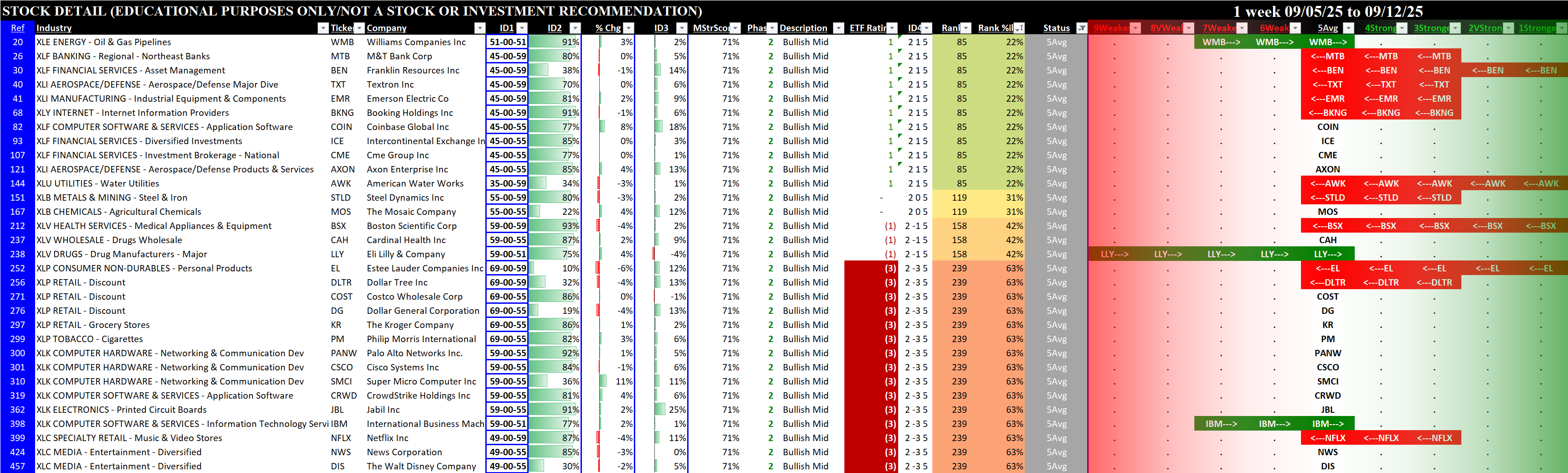This screenshot has width=1568, height=473.
Task: Open the Description column filter arrow
Action: click(838, 28)
